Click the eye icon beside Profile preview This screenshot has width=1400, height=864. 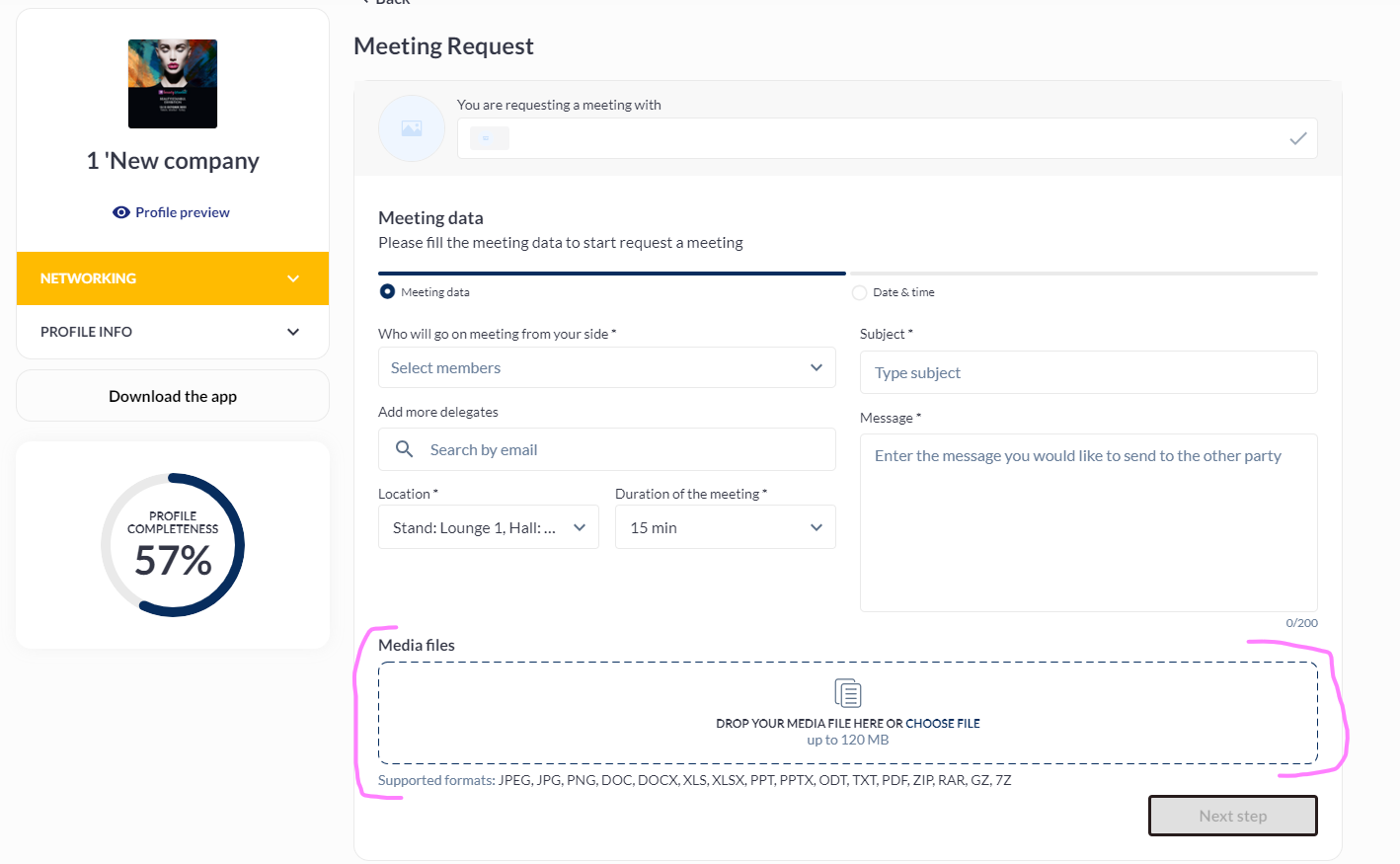[x=121, y=212]
